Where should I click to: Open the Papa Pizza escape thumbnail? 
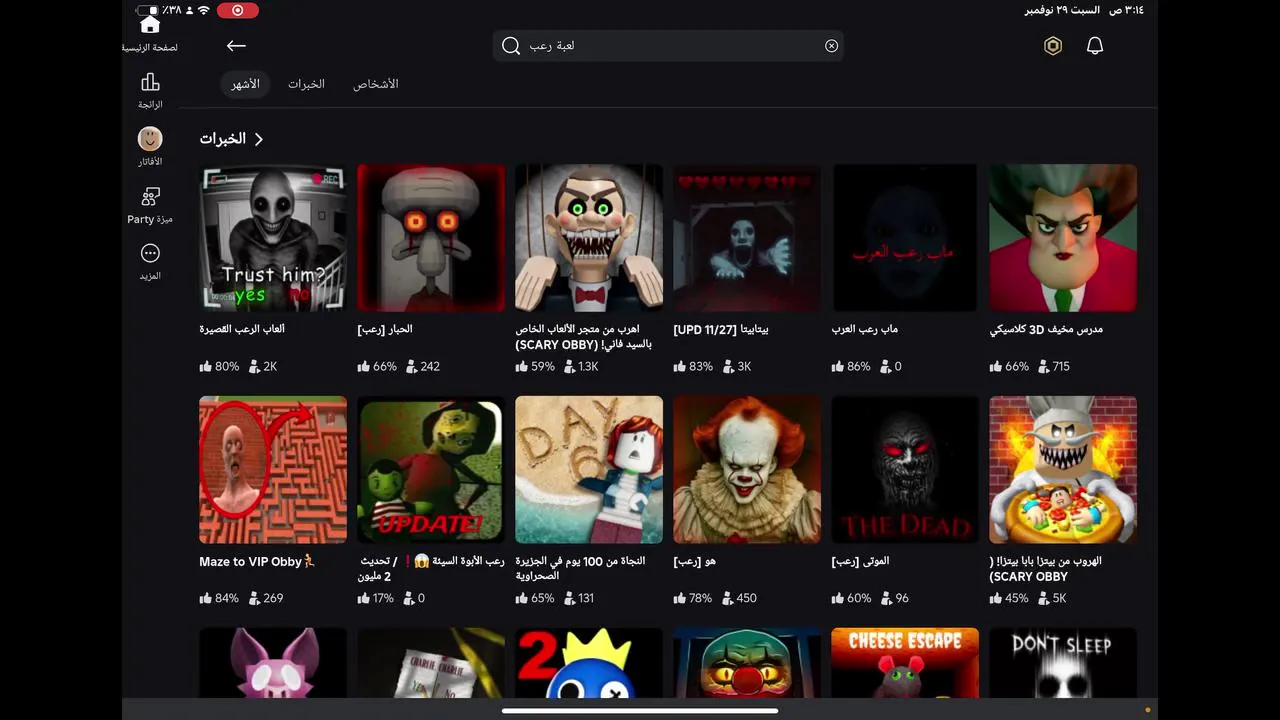point(1063,470)
